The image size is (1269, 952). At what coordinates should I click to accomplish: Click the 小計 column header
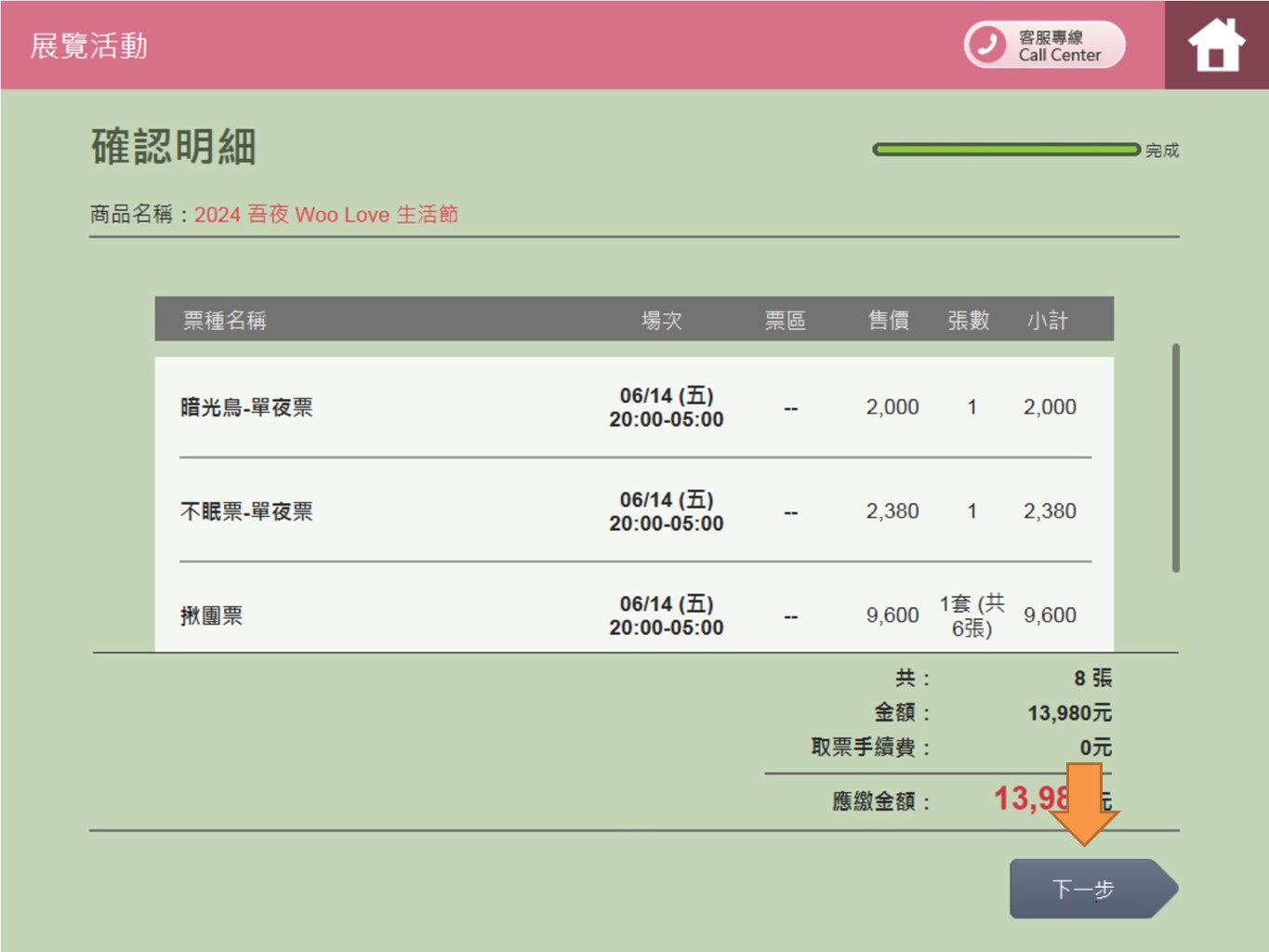1048,321
